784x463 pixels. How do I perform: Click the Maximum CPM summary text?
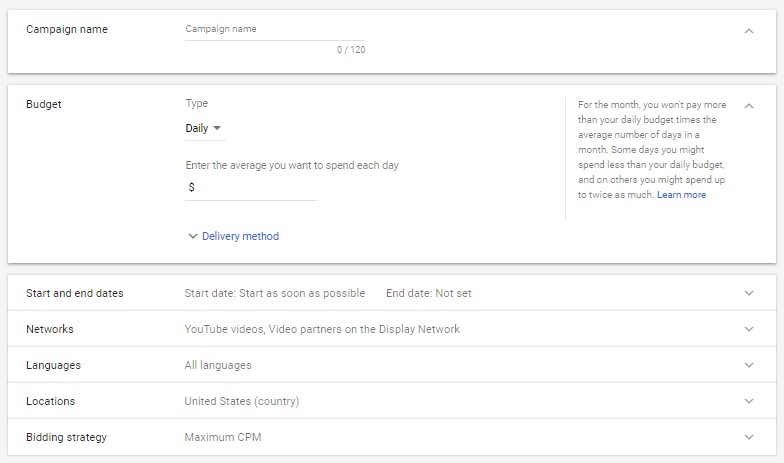(x=222, y=437)
